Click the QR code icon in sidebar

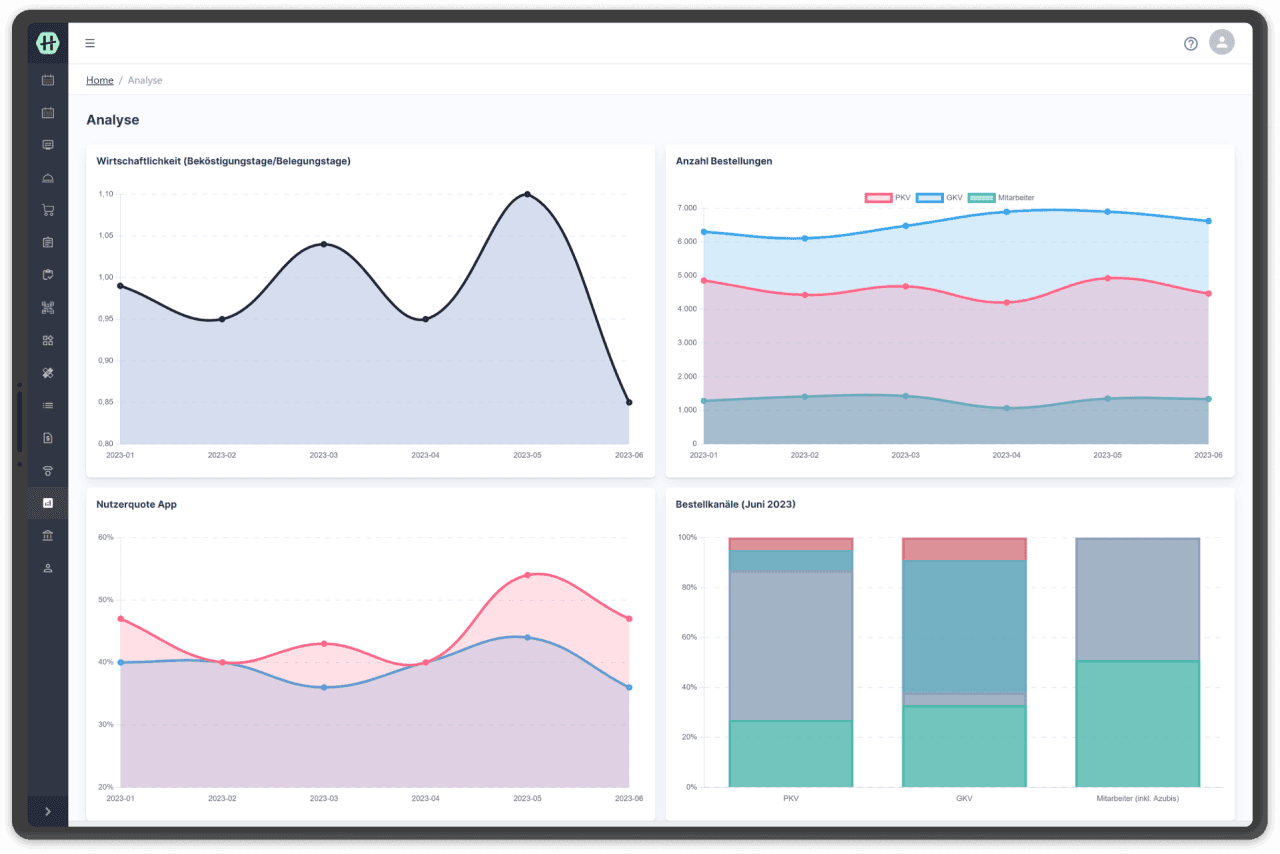coord(47,307)
